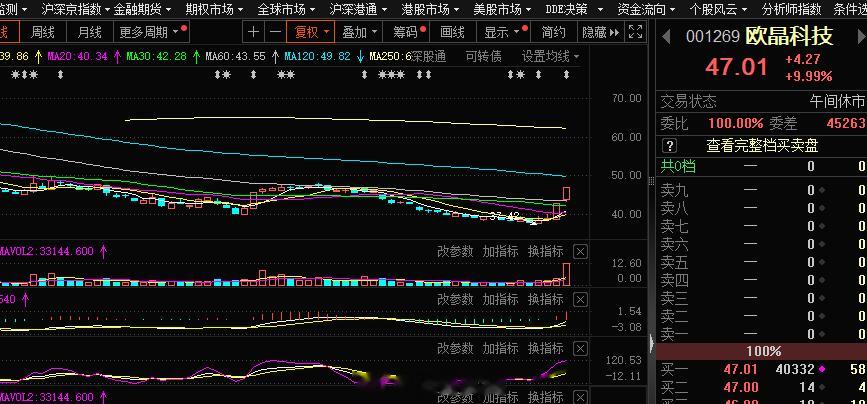Click 查看完整档买卖盘 link
This screenshot has height=404, width=867.
pos(762,146)
